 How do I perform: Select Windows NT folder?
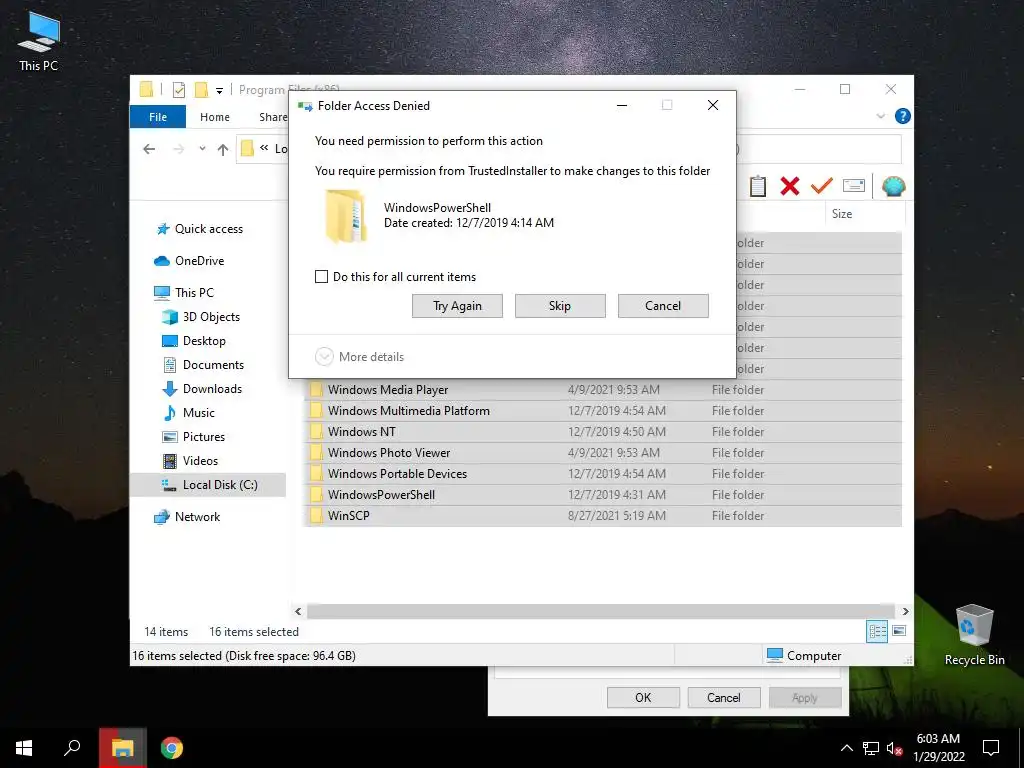tap(603, 432)
